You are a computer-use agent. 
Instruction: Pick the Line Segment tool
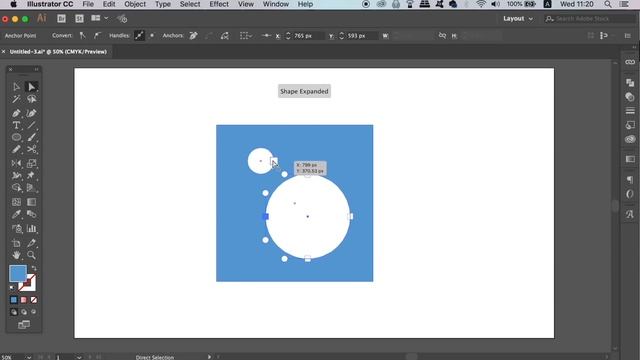coord(31,125)
